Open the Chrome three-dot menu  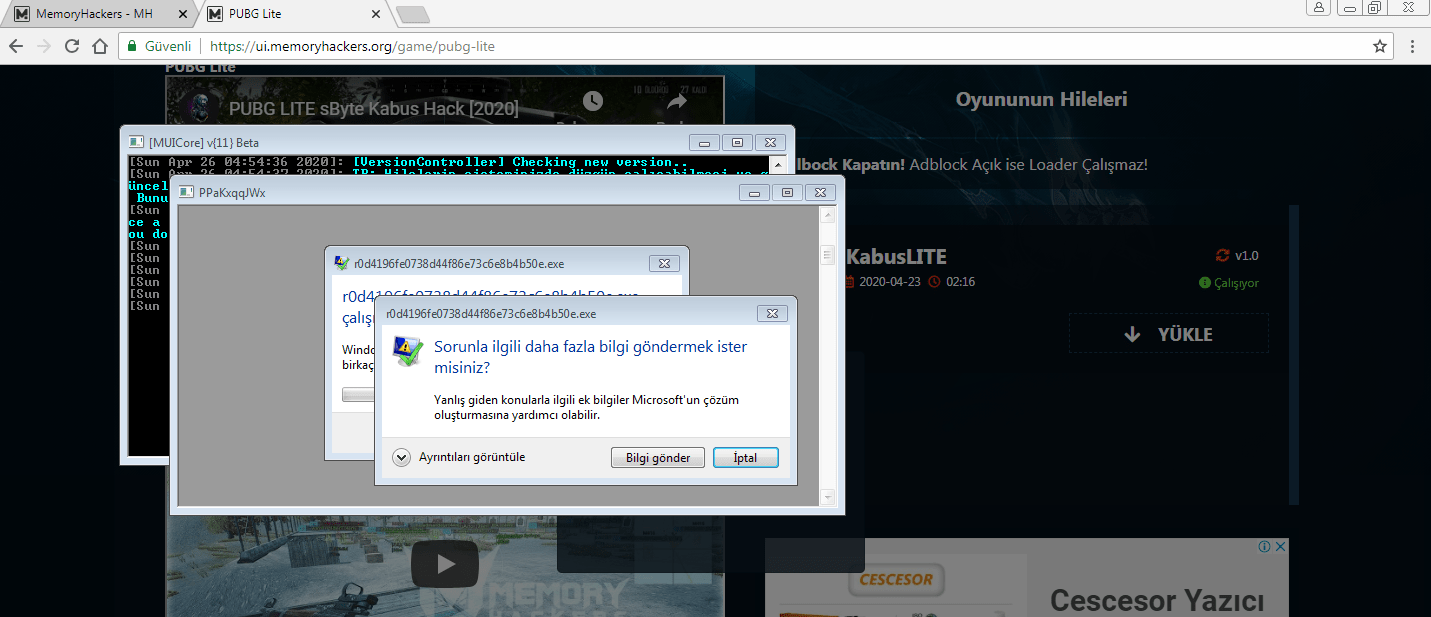1412,46
